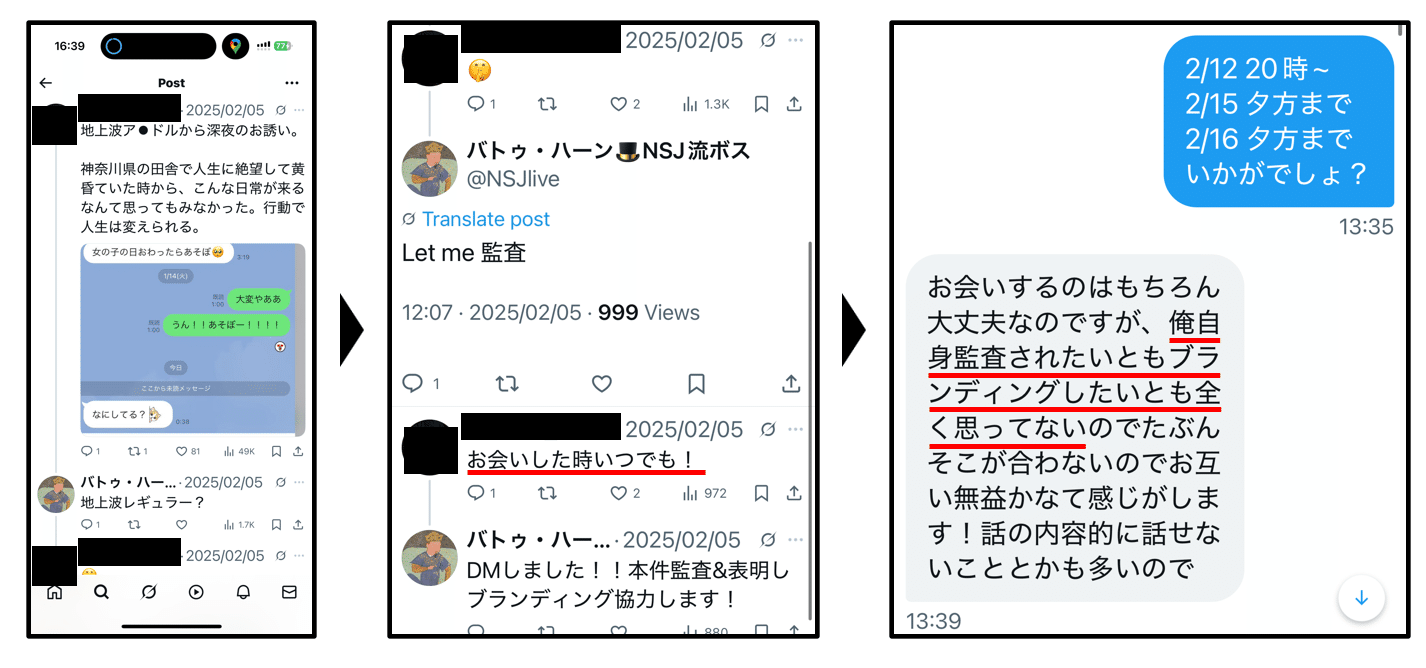This screenshot has width=1426, height=668.
Task: Open the three-dot menu next to Post title
Action: (x=292, y=83)
